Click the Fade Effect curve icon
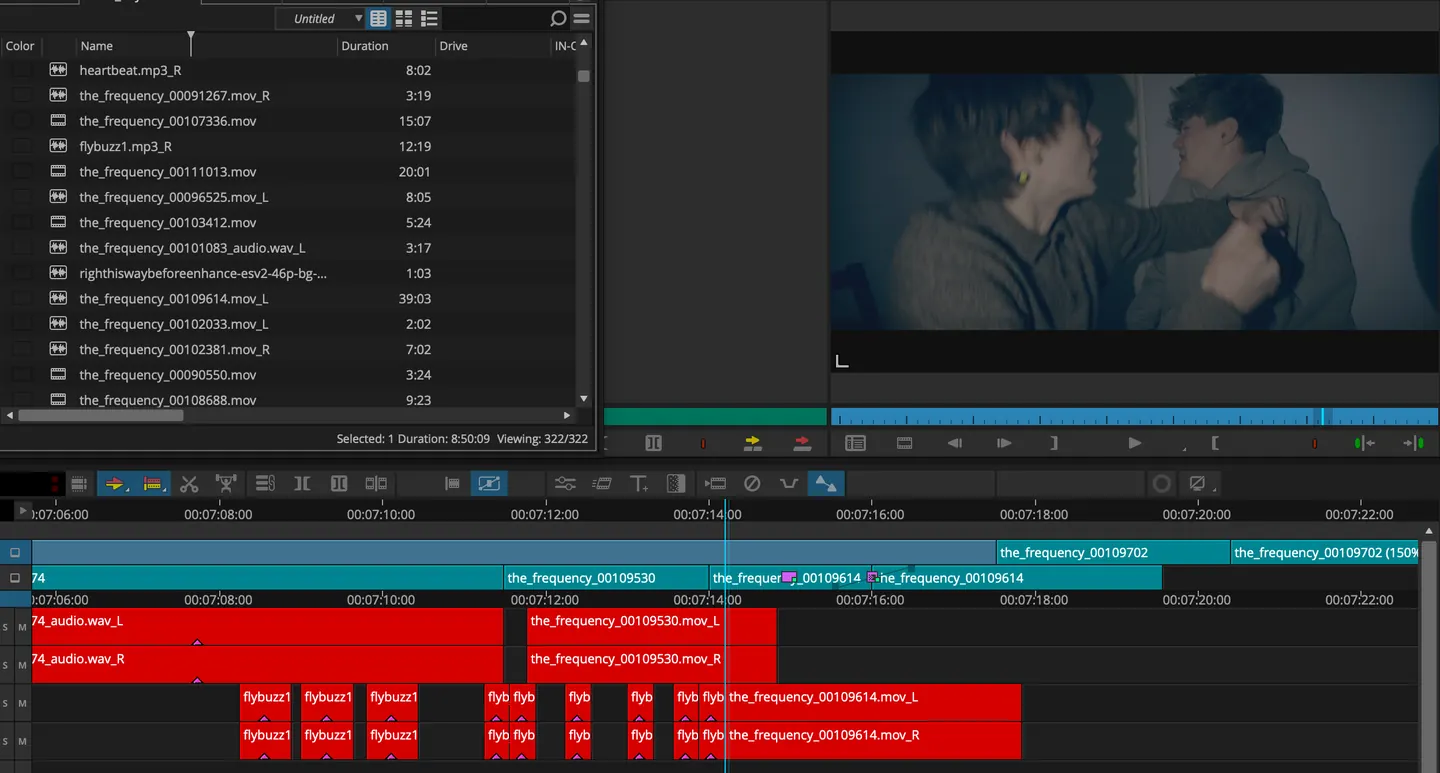Viewport: 1440px width, 773px height. coord(789,484)
